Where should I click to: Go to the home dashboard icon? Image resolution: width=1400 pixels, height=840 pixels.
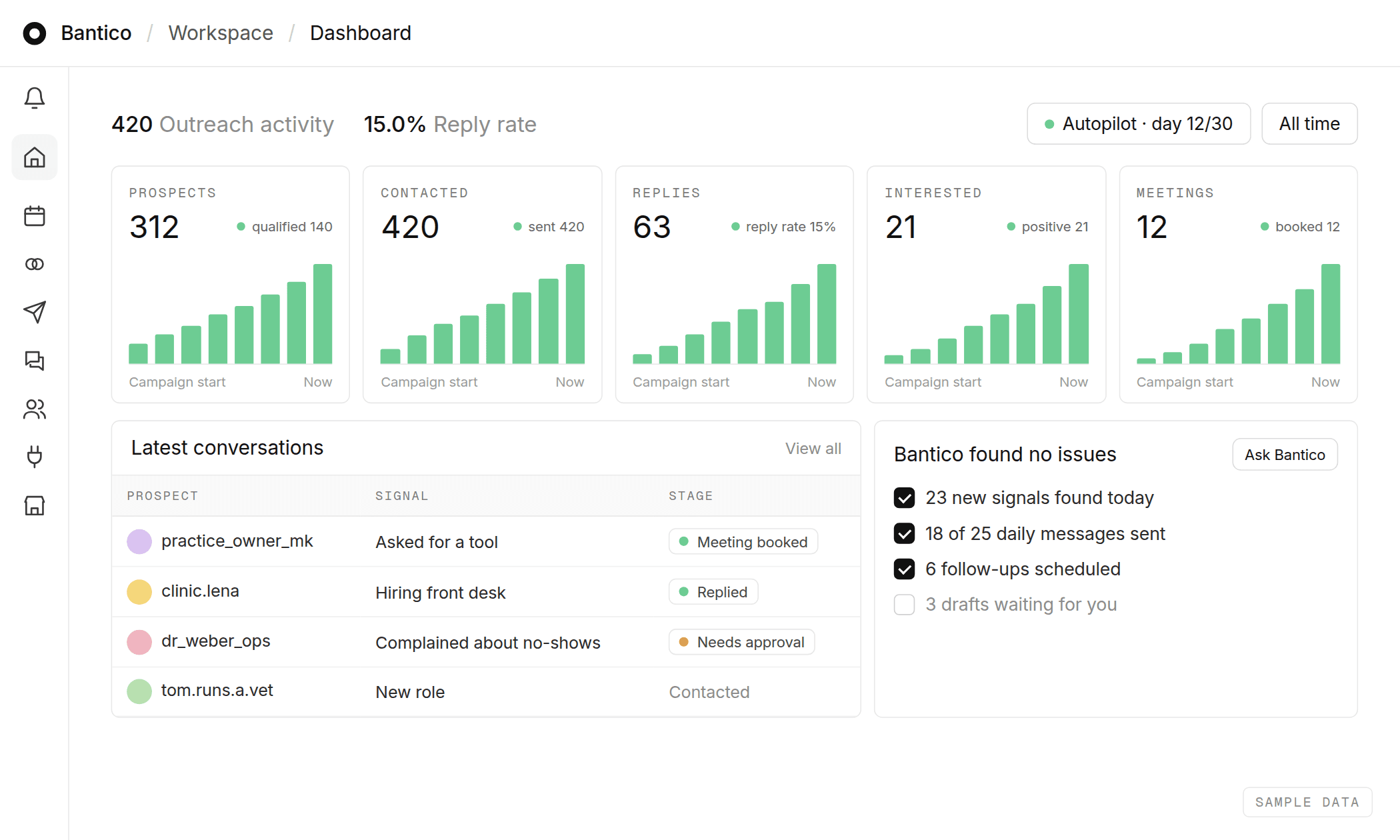[35, 157]
